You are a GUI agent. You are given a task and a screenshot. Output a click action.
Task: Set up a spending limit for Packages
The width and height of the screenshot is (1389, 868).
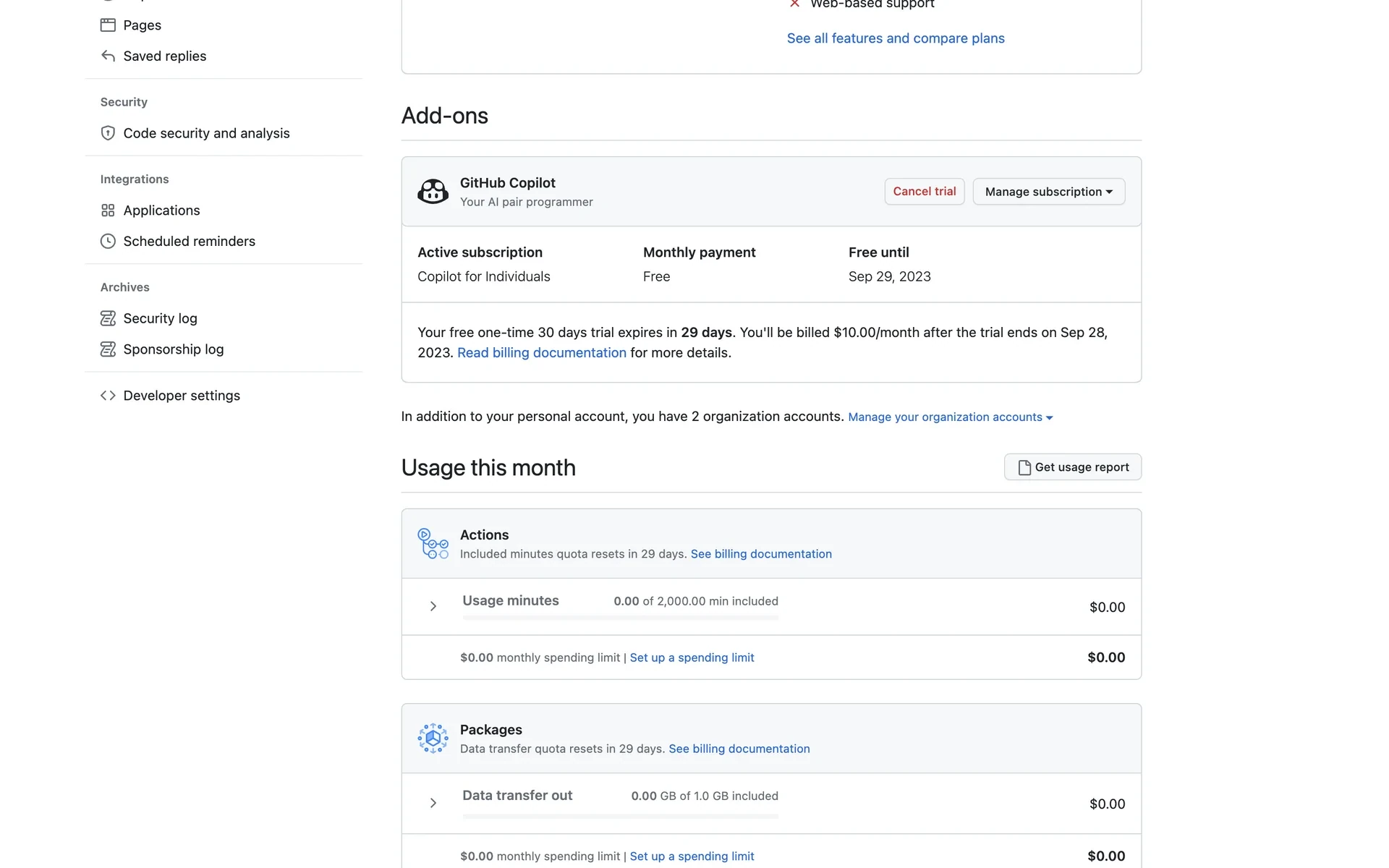(x=692, y=856)
